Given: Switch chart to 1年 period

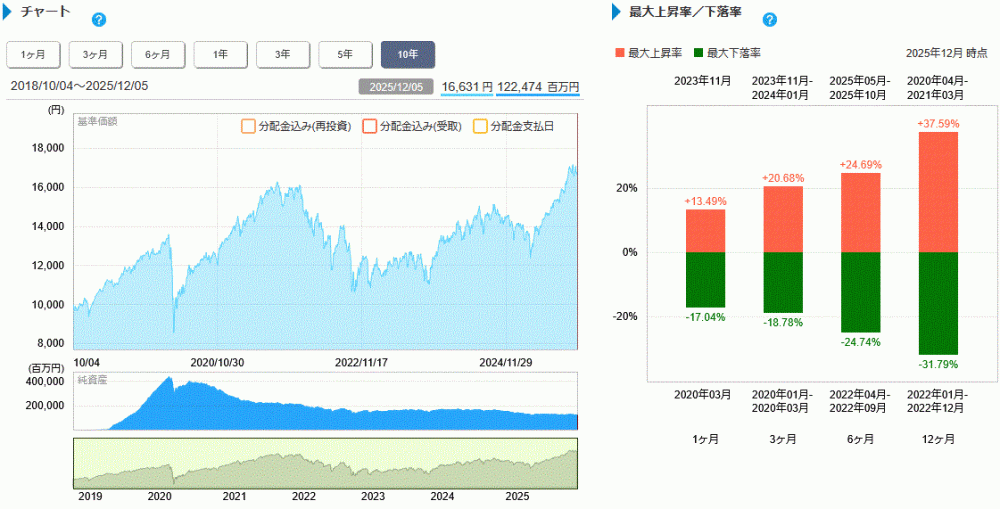Looking at the screenshot, I should [221, 54].
